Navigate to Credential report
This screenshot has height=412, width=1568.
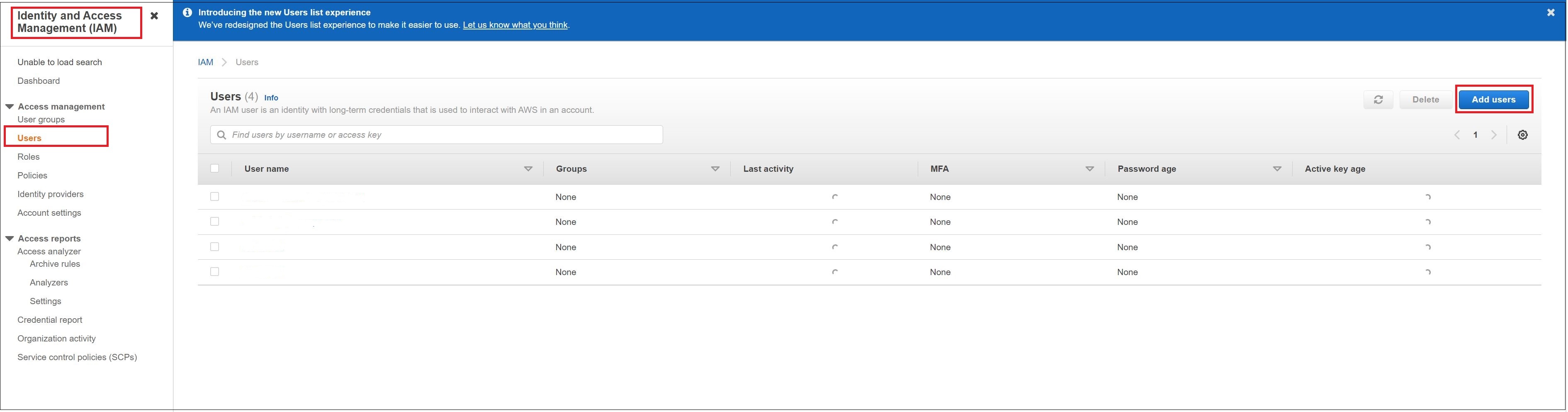pos(50,319)
